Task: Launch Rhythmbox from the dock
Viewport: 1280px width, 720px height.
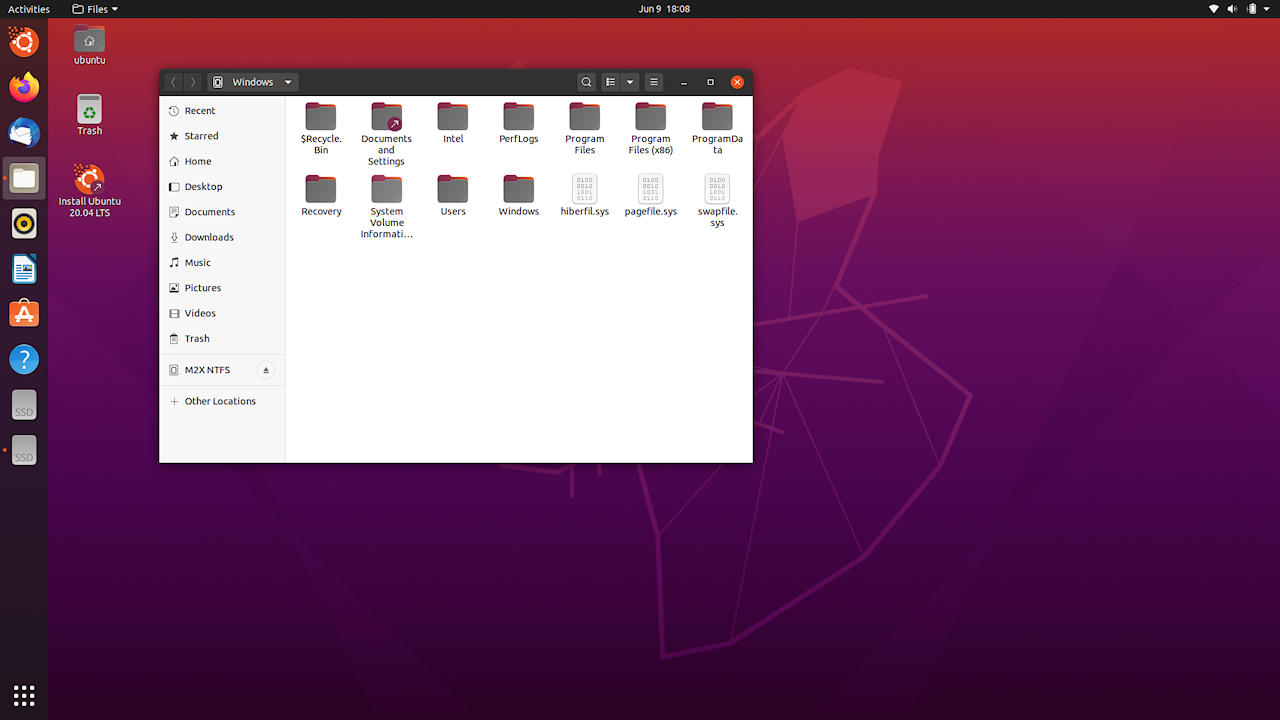Action: pos(24,224)
